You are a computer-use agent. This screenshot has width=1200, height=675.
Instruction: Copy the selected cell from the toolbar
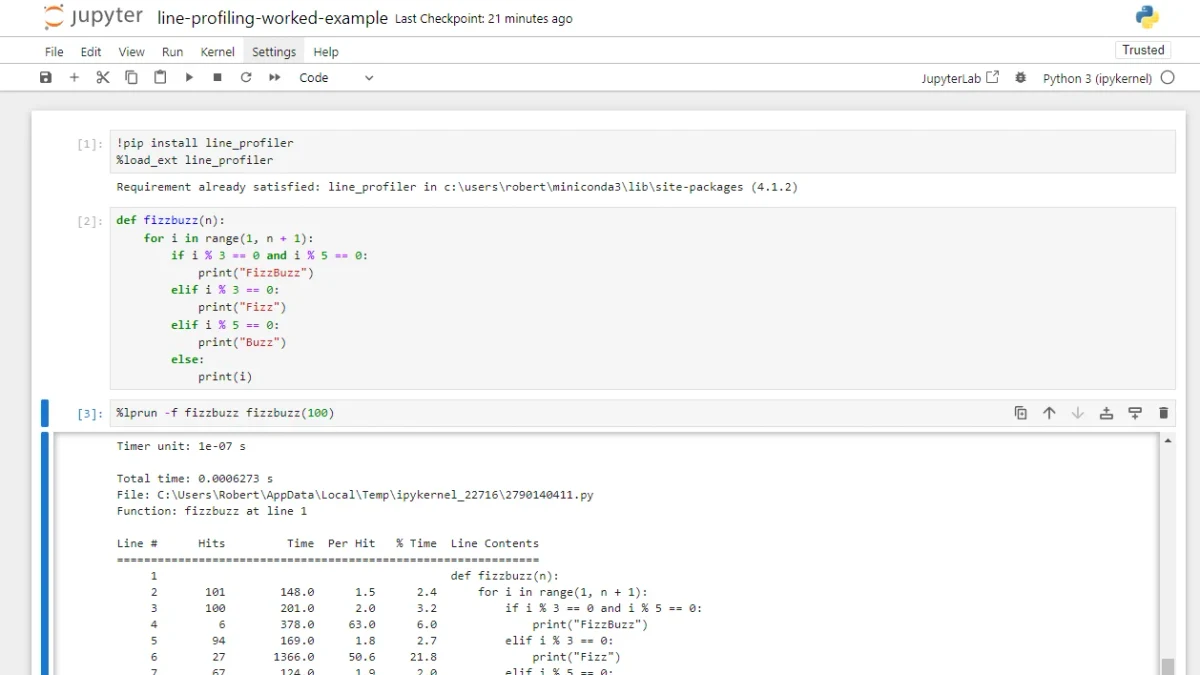coord(131,78)
